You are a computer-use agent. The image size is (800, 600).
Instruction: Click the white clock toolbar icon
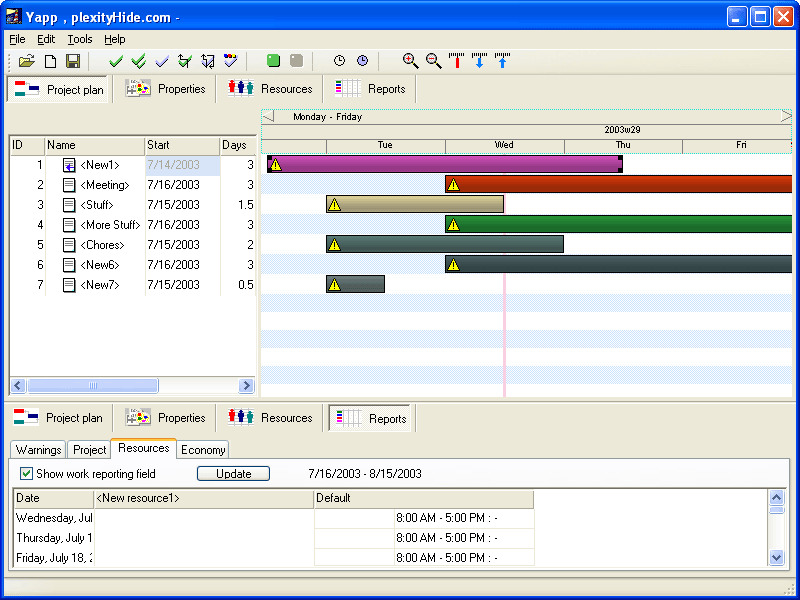click(339, 61)
